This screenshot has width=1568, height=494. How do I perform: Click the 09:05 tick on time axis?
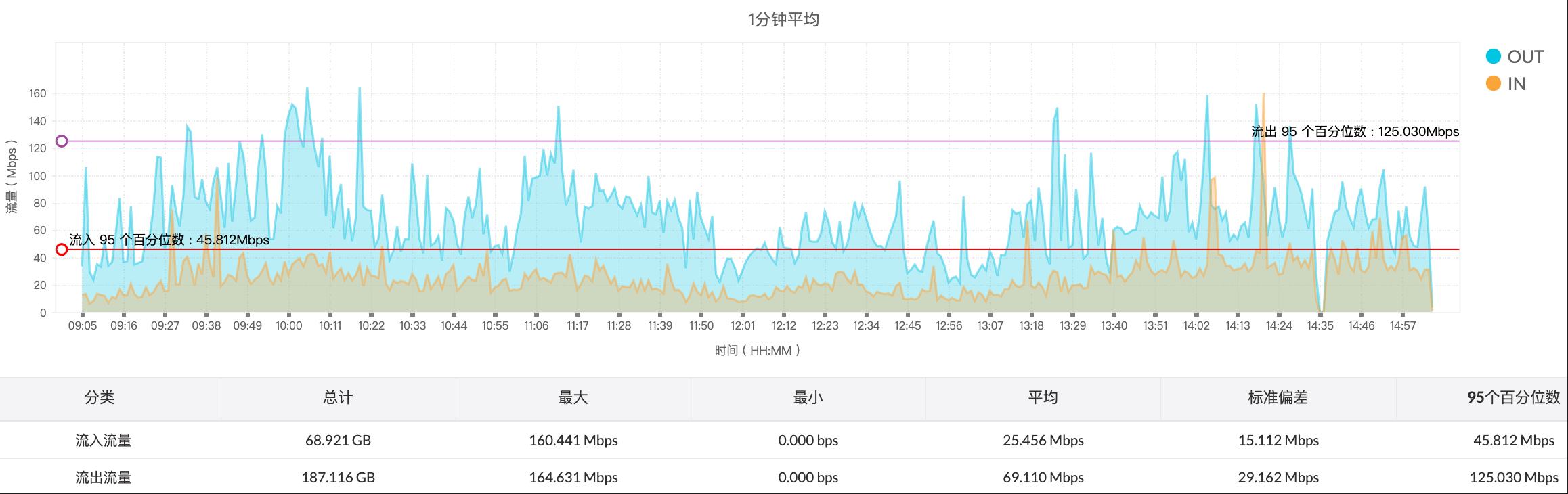click(82, 325)
